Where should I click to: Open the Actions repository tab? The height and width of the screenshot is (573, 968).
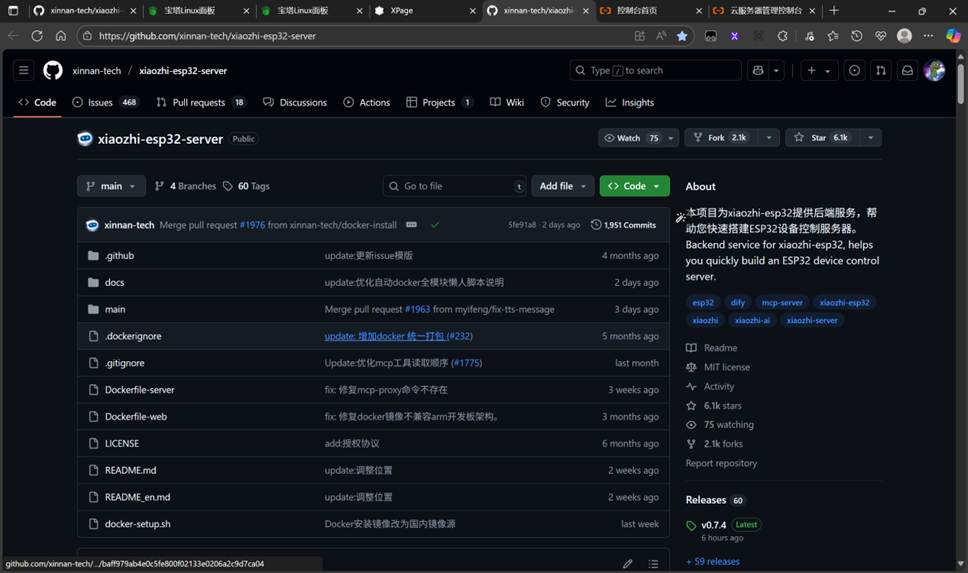[x=367, y=102]
